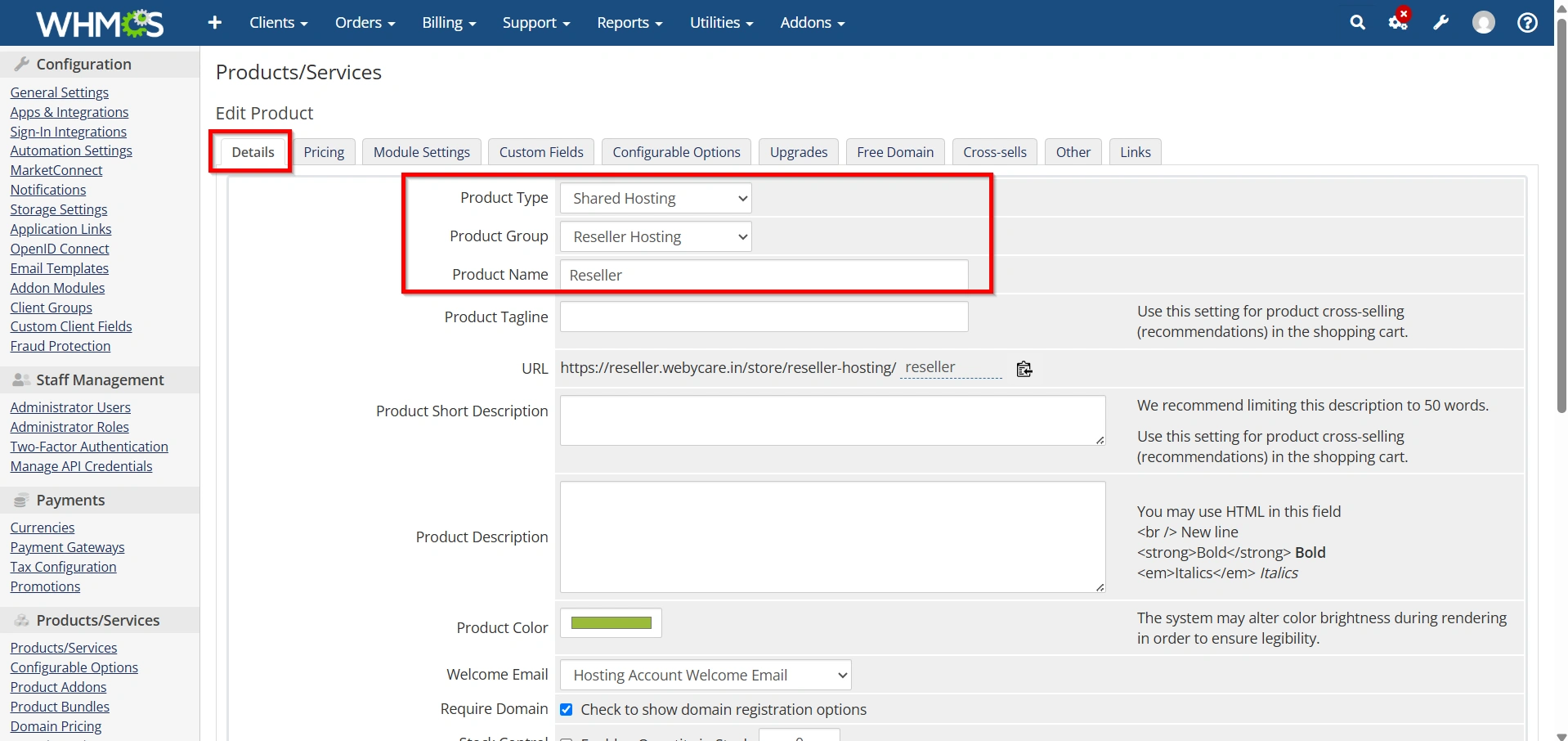The width and height of the screenshot is (1568, 741).
Task: Open Manage API Credentials link
Action: pos(82,466)
